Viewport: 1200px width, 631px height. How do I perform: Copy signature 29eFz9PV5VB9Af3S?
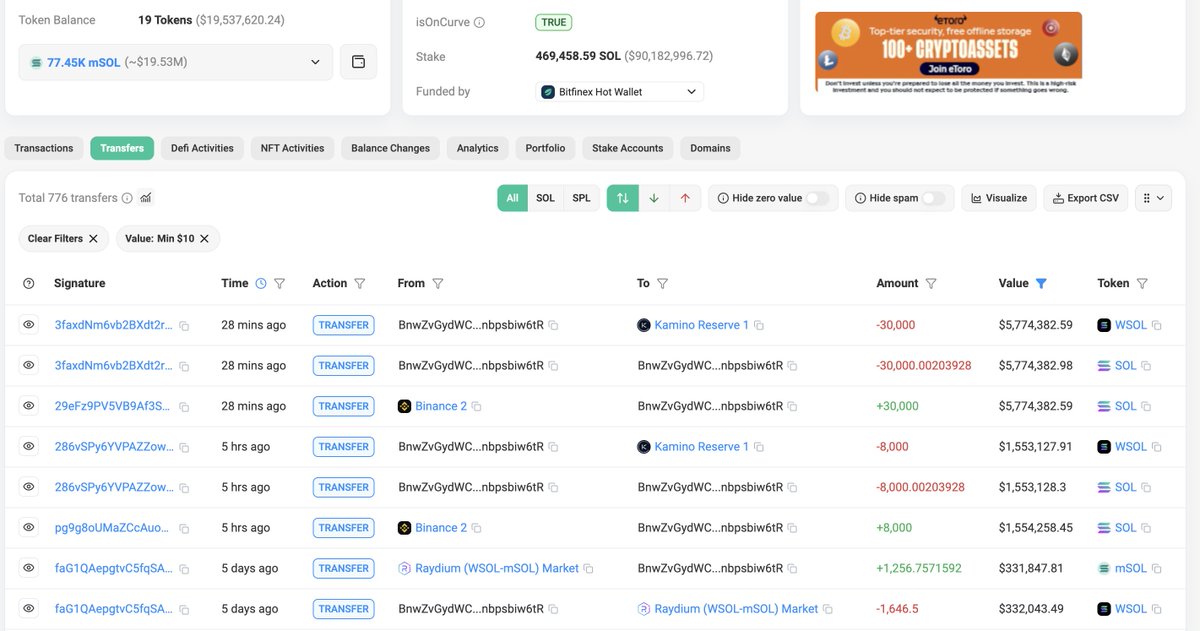click(184, 407)
